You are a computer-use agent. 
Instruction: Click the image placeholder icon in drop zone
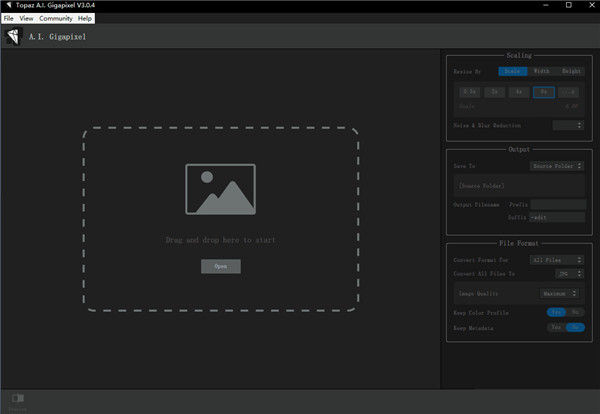220,189
